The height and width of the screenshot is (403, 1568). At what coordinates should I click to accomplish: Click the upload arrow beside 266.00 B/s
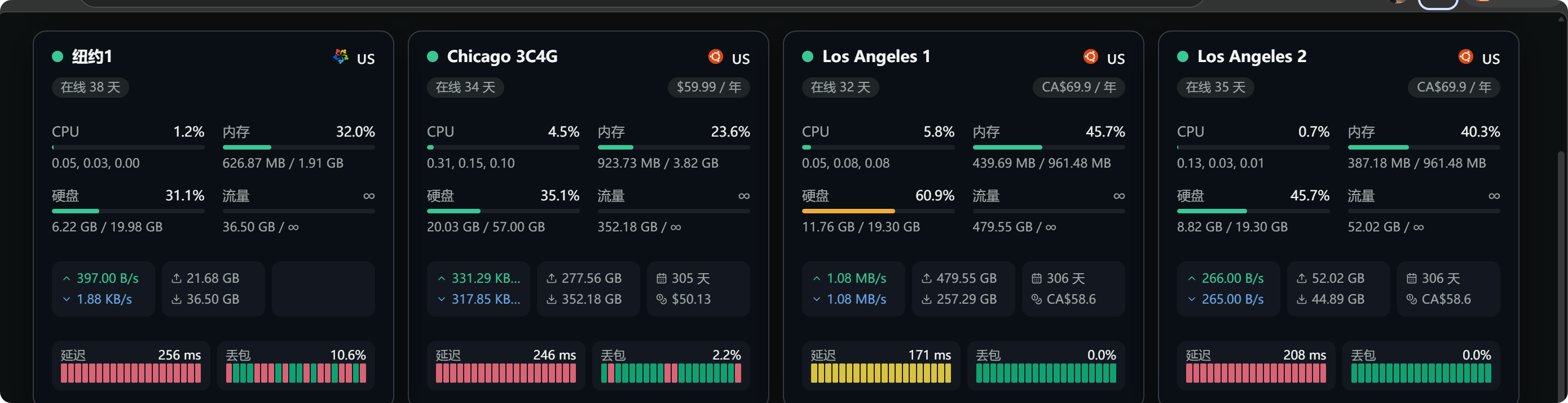coord(1191,278)
